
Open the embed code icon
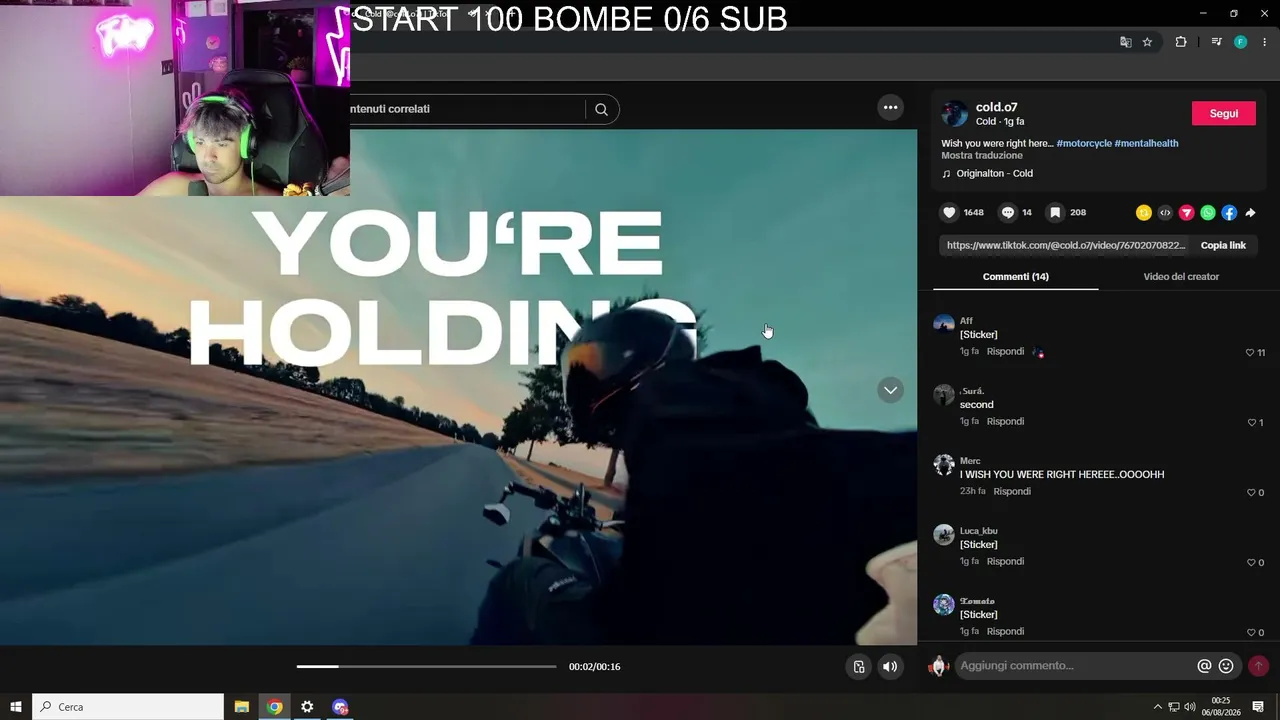click(1165, 213)
